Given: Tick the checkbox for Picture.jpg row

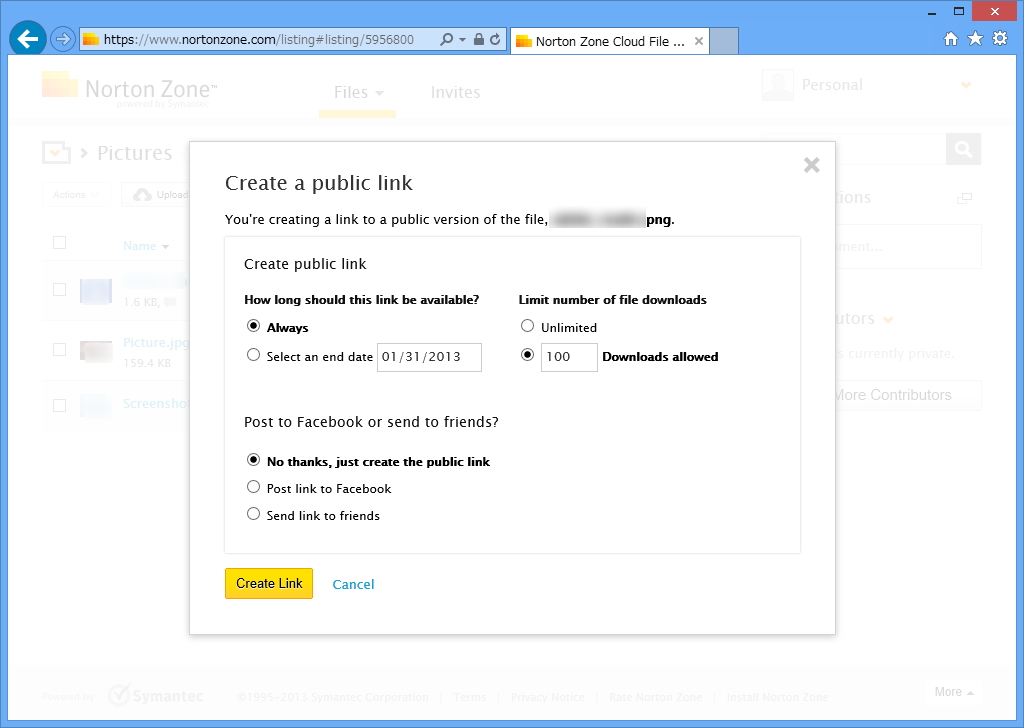Looking at the screenshot, I should [59, 349].
